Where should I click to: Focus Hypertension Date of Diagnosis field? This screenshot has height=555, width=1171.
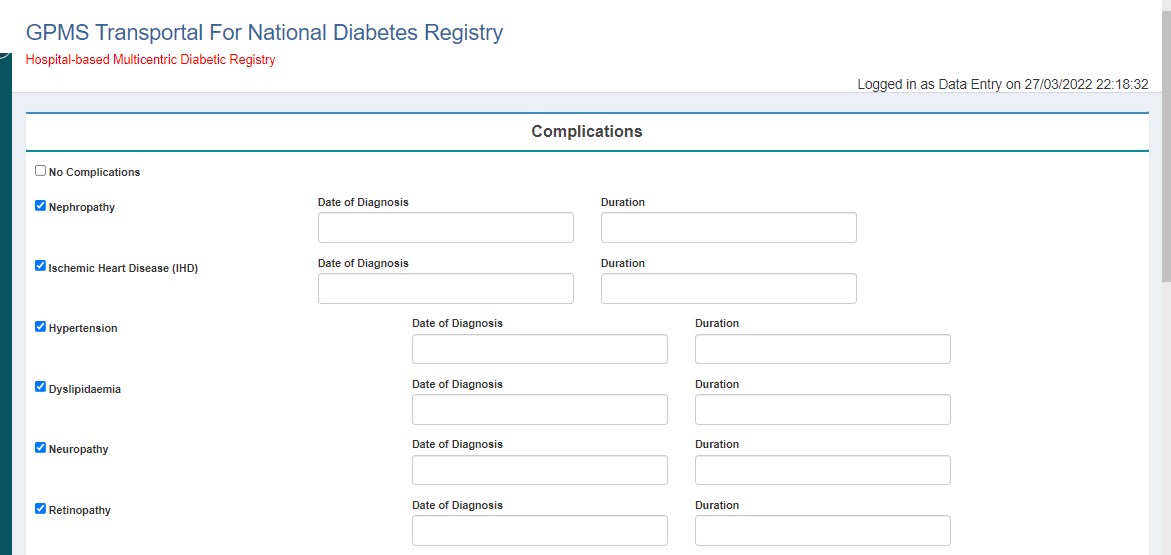click(x=539, y=349)
